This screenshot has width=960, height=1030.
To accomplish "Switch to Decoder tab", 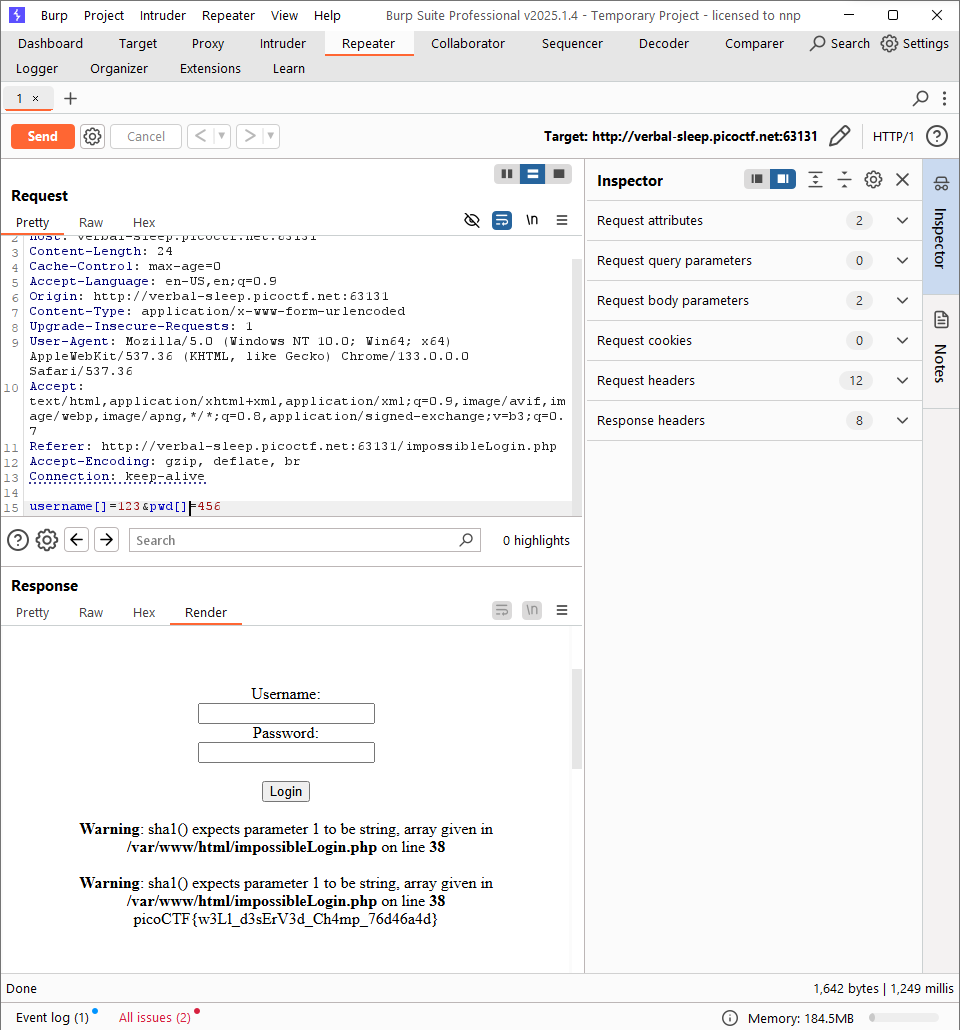I will point(664,43).
